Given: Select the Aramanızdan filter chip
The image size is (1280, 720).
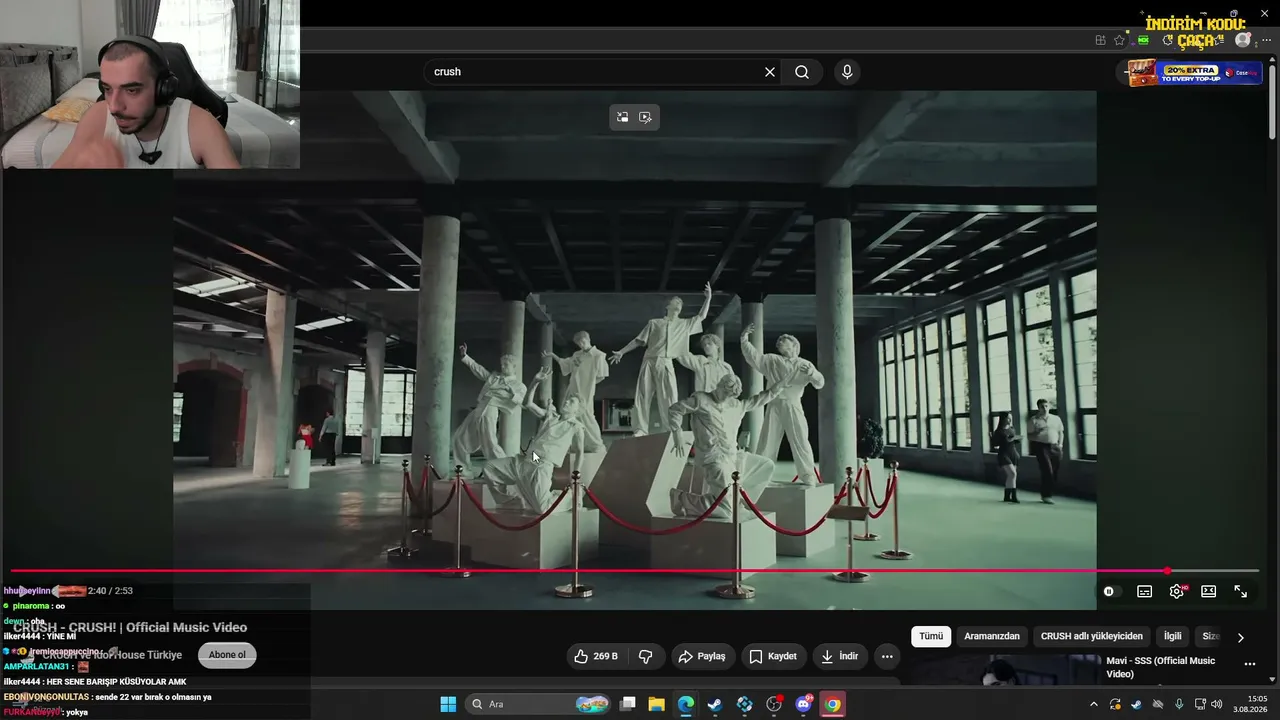Looking at the screenshot, I should click(x=992, y=636).
